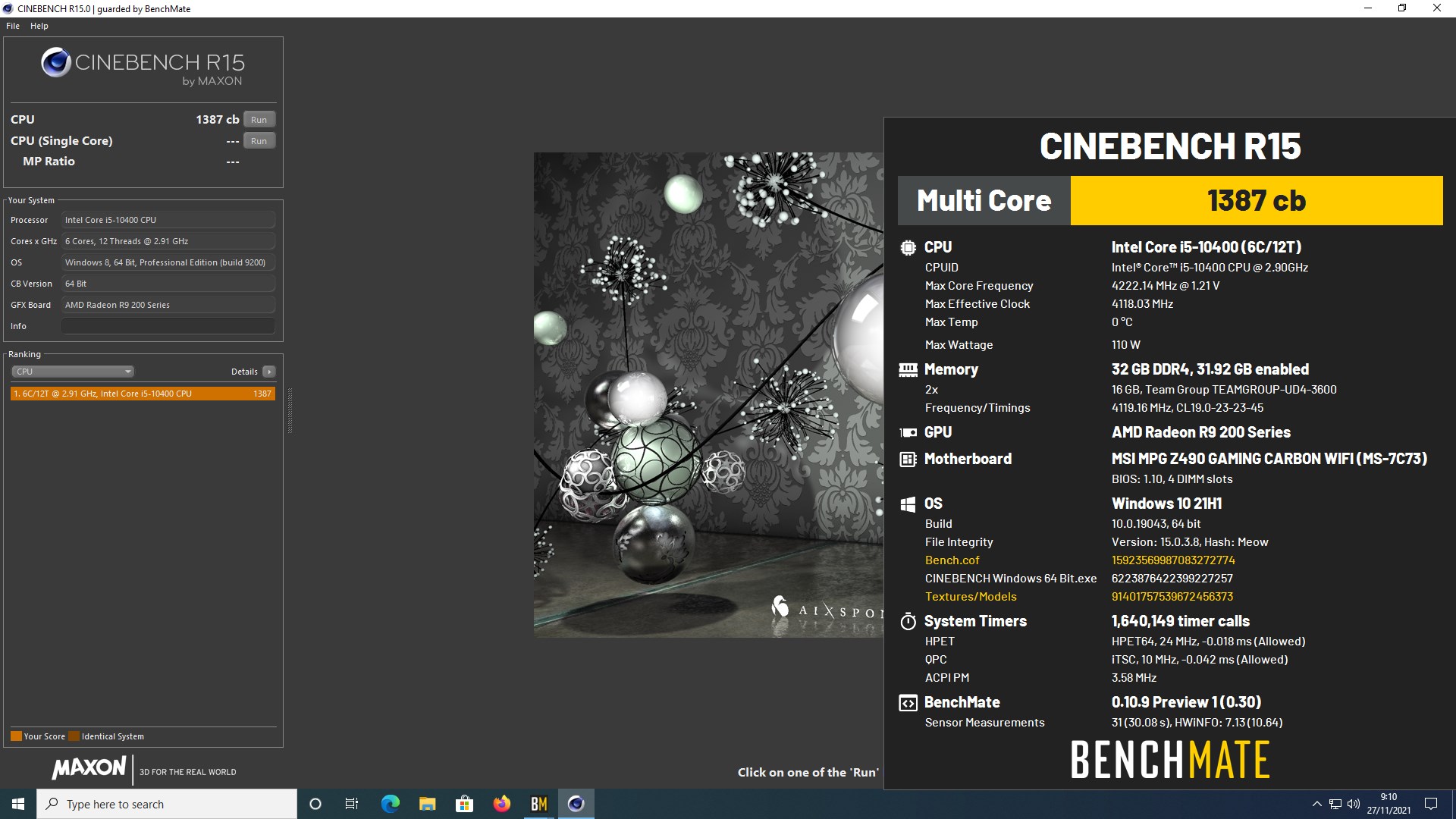Image resolution: width=1456 pixels, height=819 pixels.
Task: Click the taskbar search box
Action: [x=167, y=804]
